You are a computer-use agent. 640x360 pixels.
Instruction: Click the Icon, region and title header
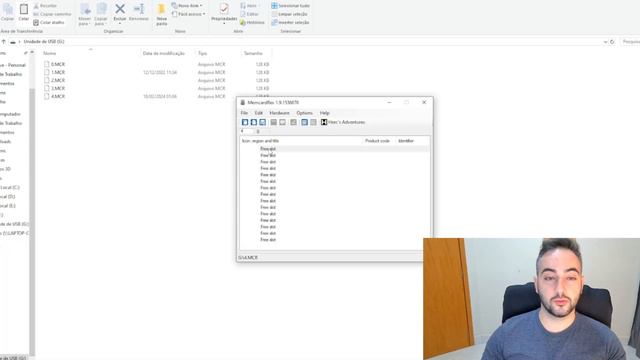point(260,141)
